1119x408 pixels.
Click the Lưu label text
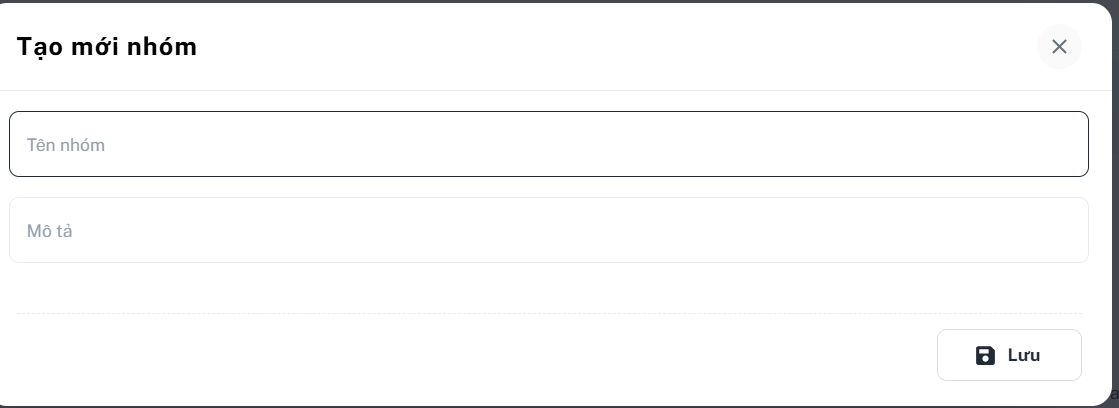click(1024, 356)
